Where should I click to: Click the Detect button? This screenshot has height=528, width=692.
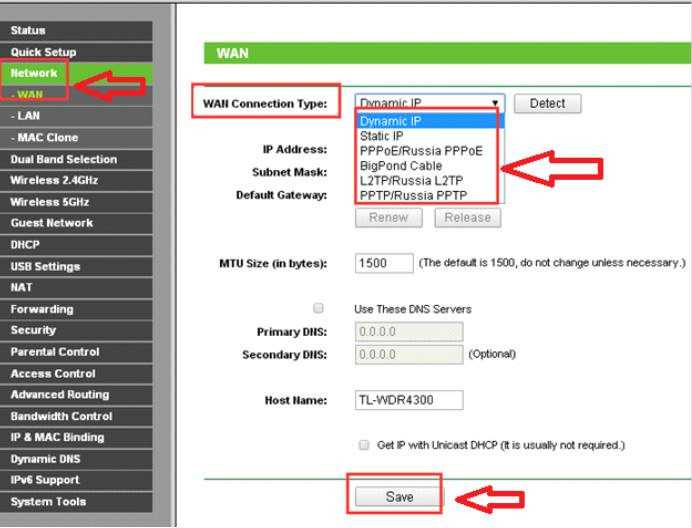coord(547,103)
